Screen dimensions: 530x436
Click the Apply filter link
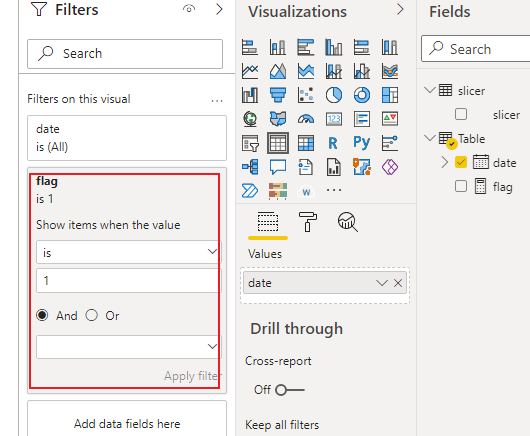(x=193, y=376)
